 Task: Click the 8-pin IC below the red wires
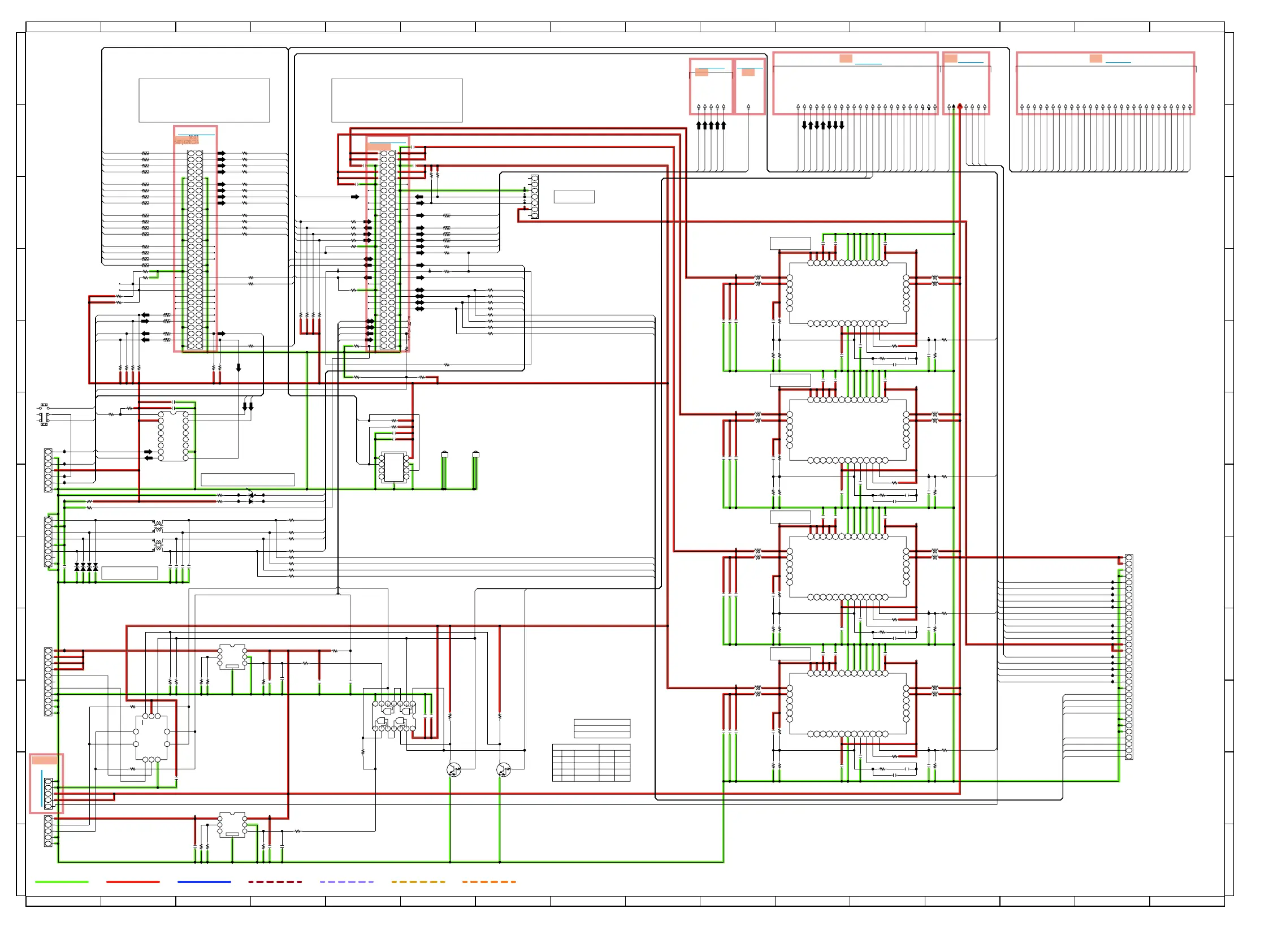pos(394,467)
